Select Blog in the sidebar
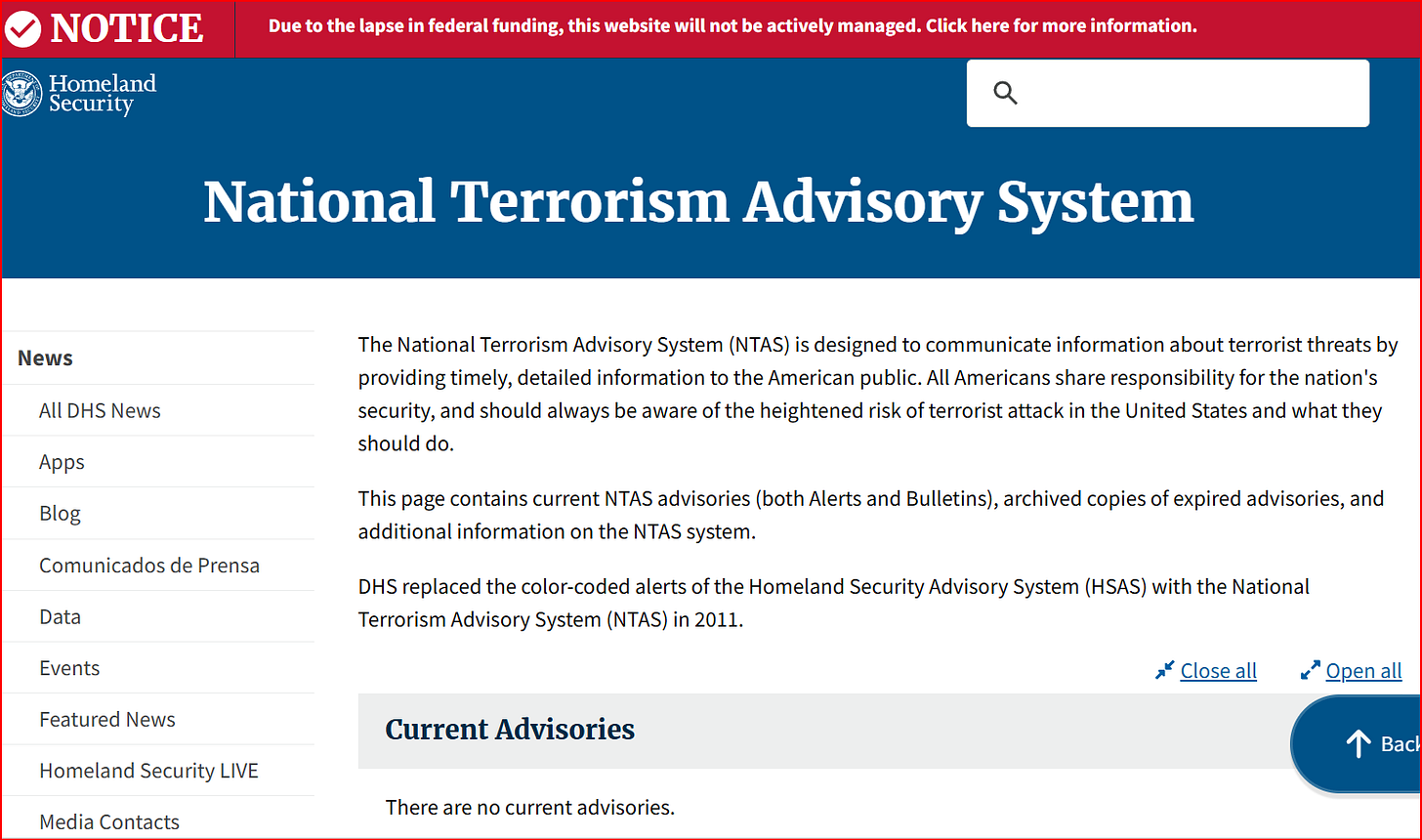 [x=60, y=514]
